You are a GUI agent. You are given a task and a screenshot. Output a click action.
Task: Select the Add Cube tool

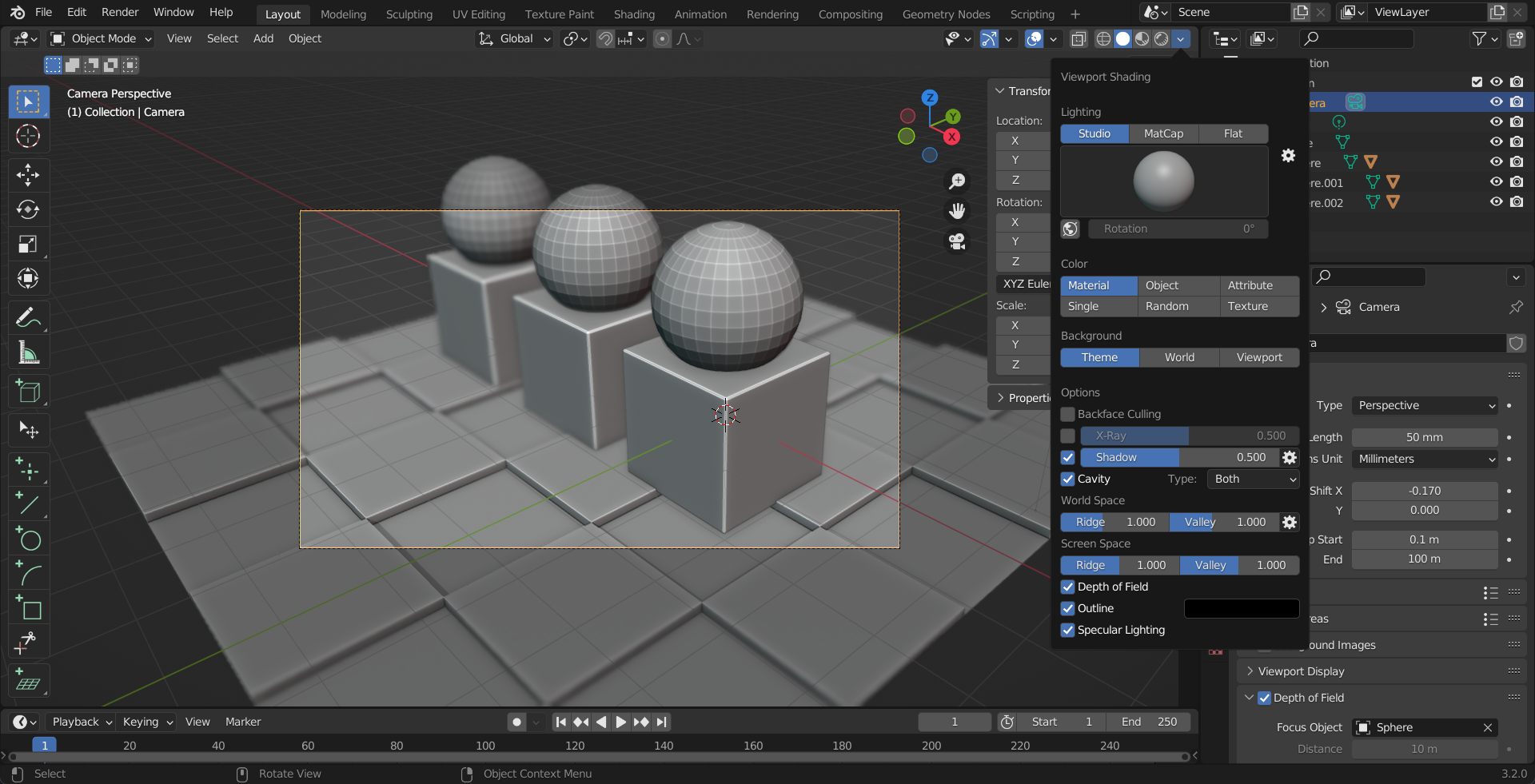pos(28,392)
